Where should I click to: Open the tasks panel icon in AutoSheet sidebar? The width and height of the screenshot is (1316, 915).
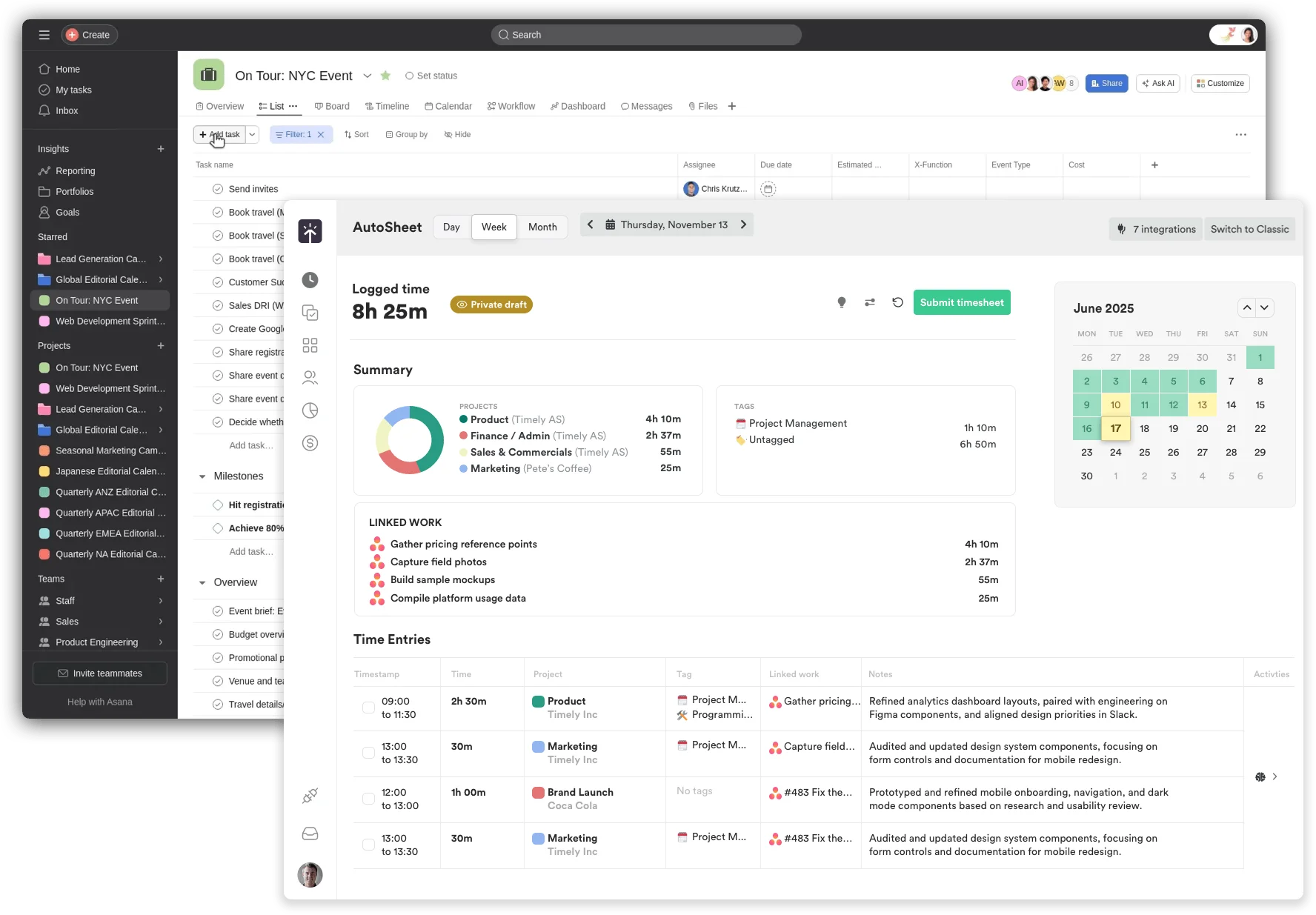(310, 313)
